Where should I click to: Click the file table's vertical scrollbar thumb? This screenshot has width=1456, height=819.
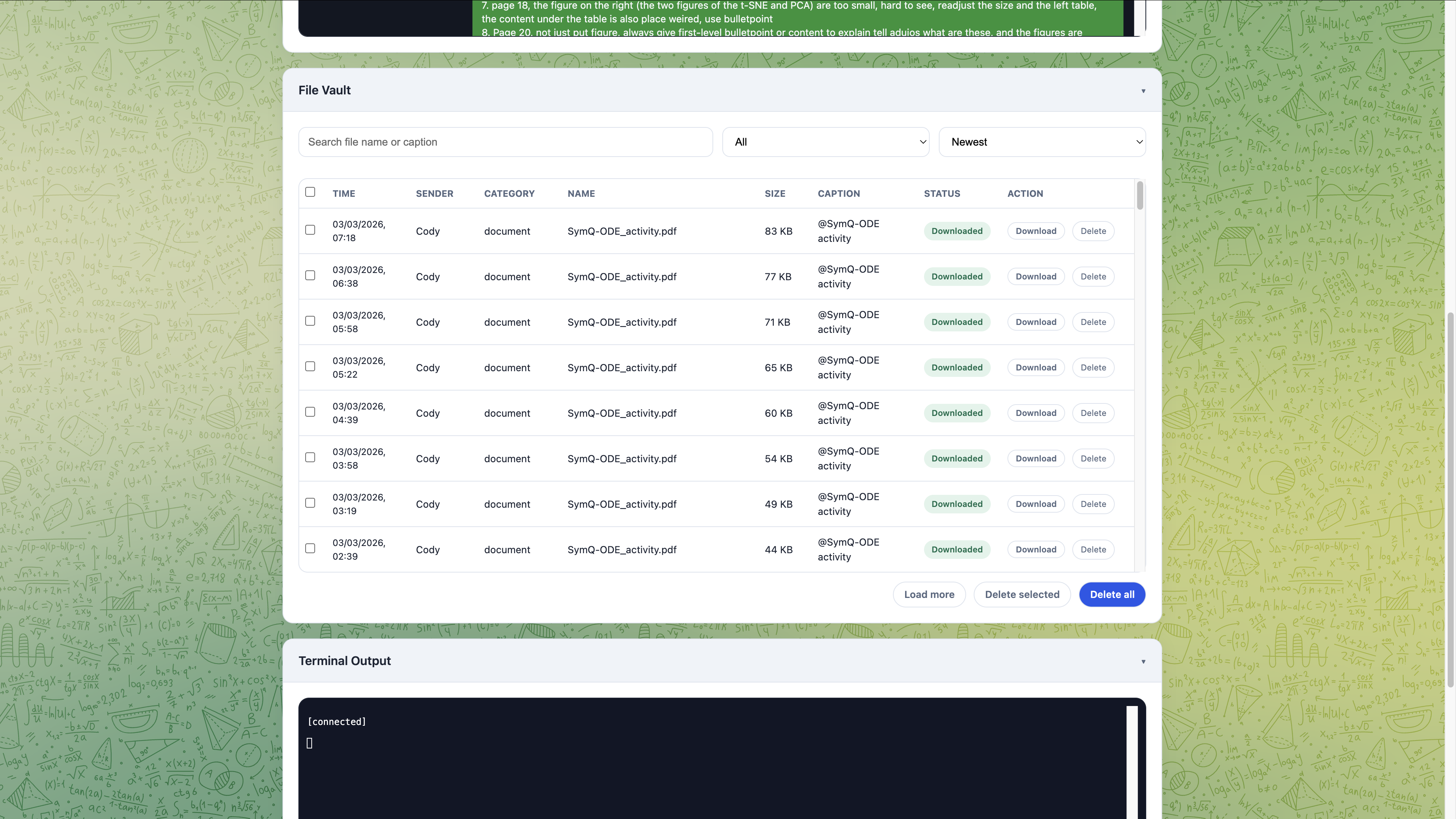pos(1140,195)
